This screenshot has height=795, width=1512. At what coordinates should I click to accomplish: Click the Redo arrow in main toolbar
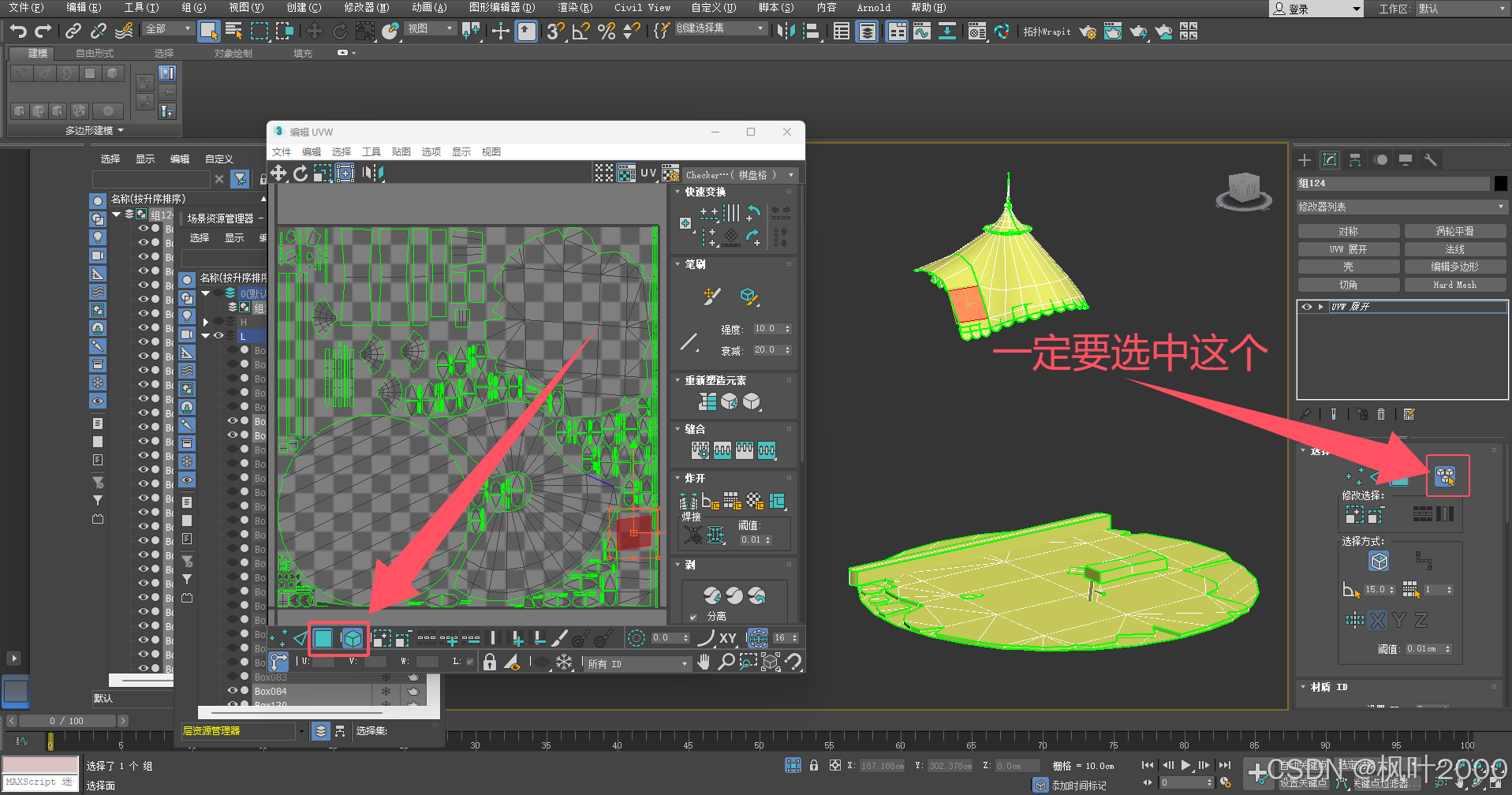(43, 31)
